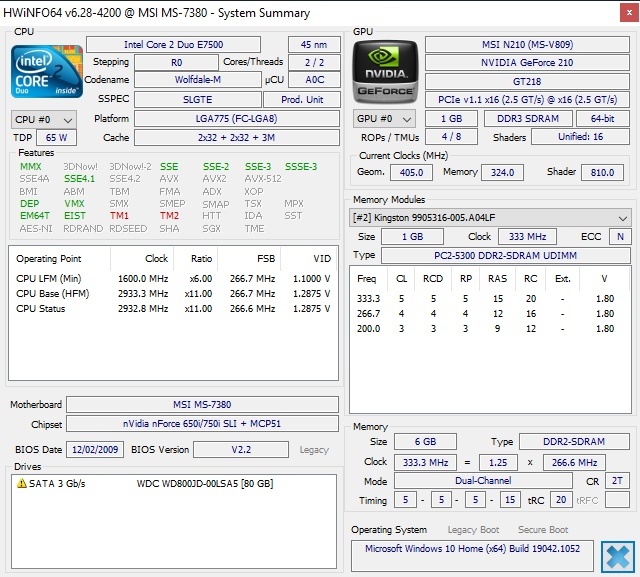The height and width of the screenshot is (577, 640).
Task: Click the Windows 10 Home operating system field
Action: pyautogui.click(x=472, y=556)
